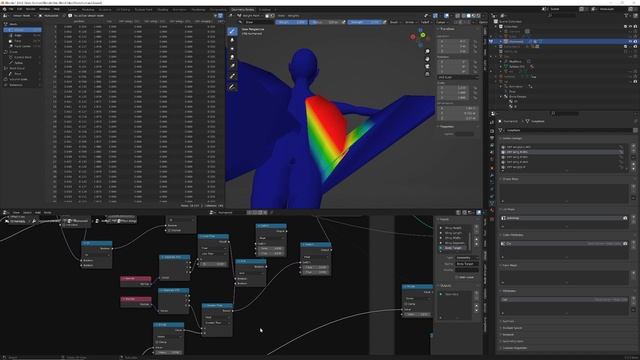Open the Tool properties tab

pos(492,122)
